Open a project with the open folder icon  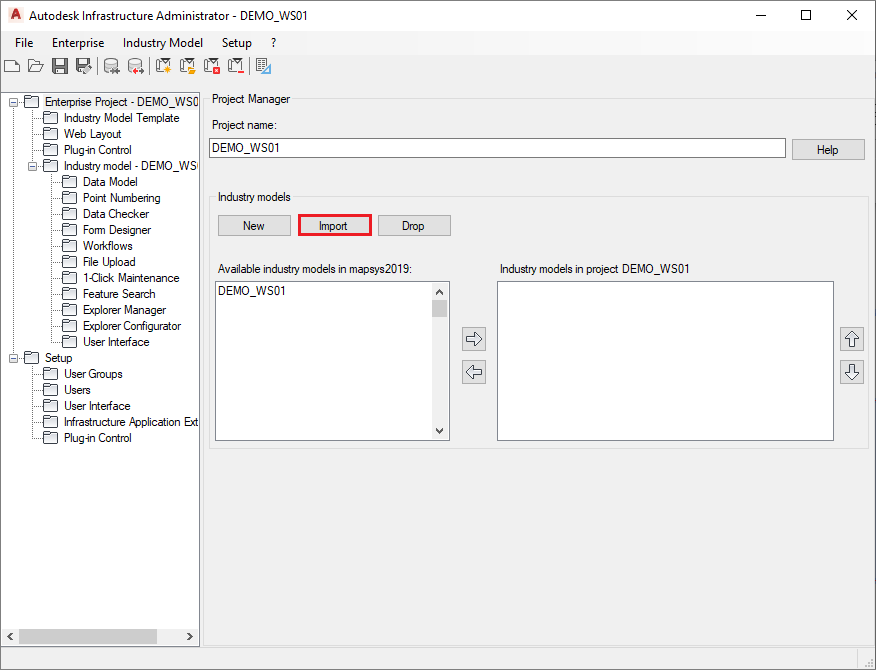36,66
